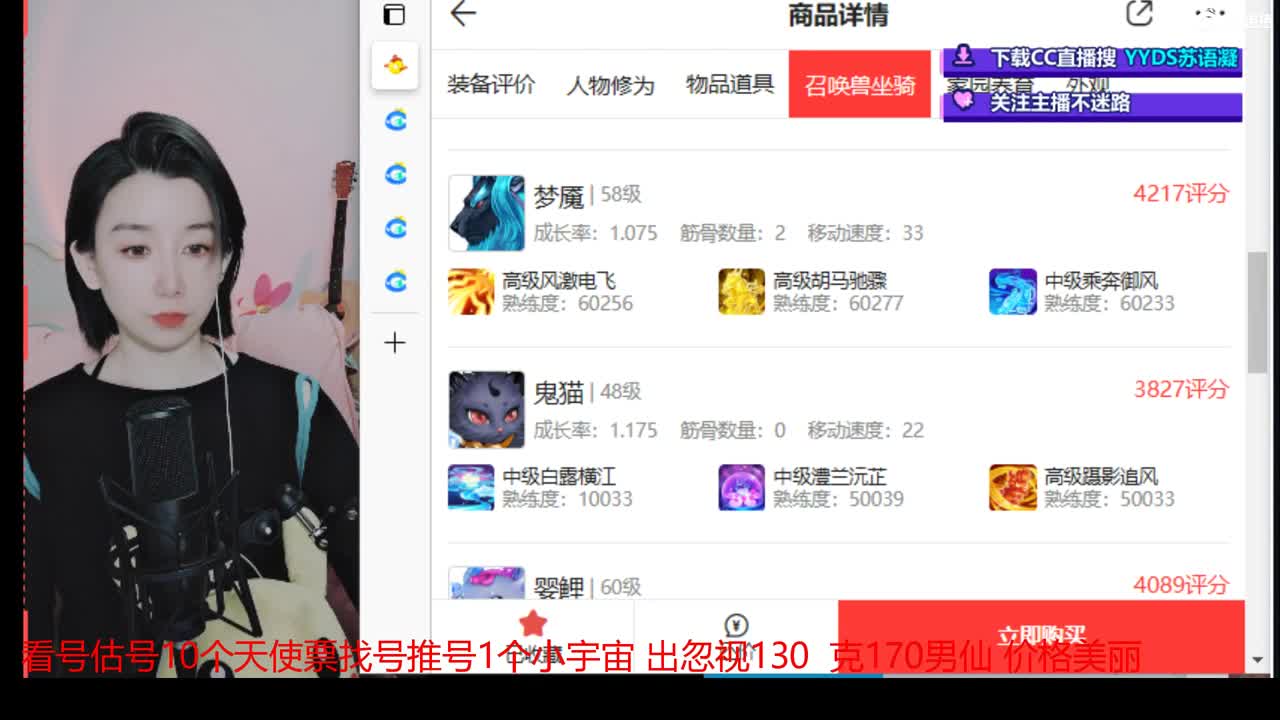
Task: Click the 4089评分 score
Action: (x=1181, y=584)
